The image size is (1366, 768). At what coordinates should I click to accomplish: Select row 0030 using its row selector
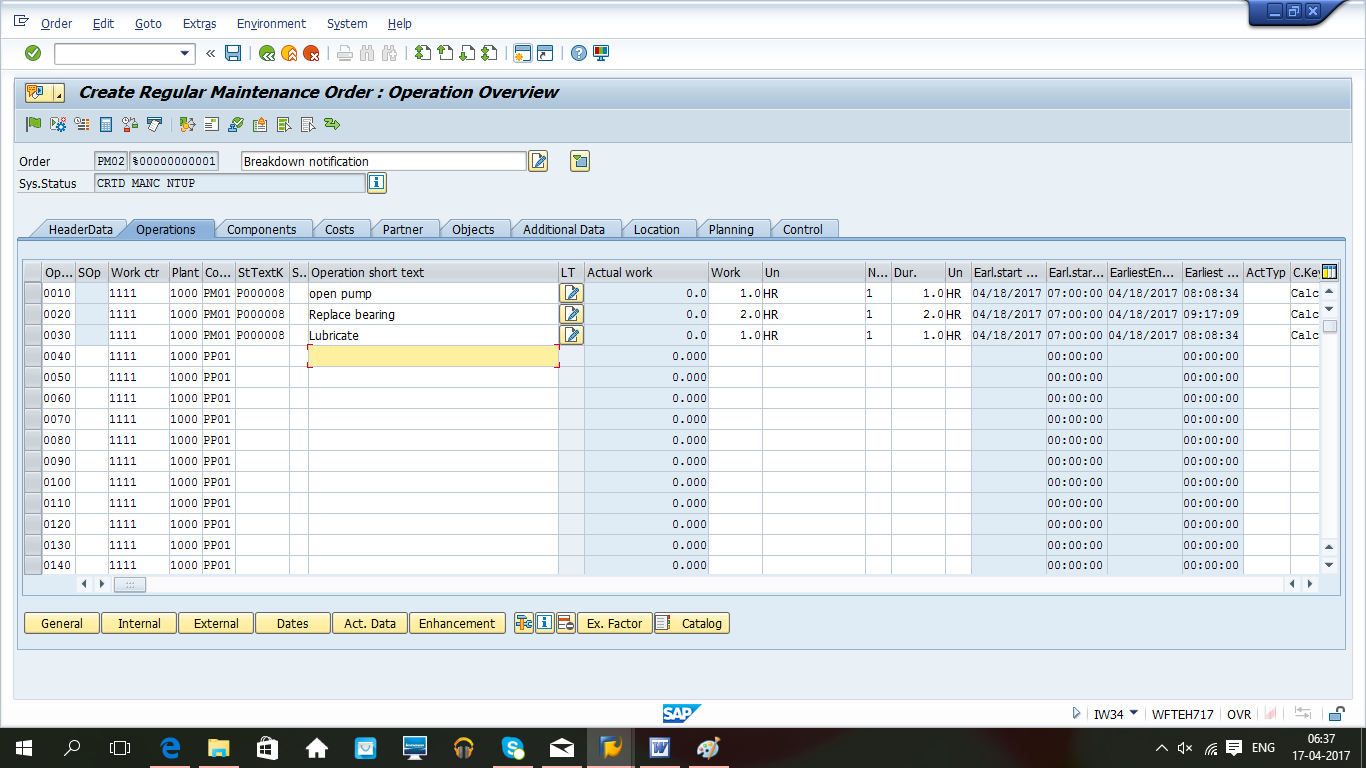33,335
